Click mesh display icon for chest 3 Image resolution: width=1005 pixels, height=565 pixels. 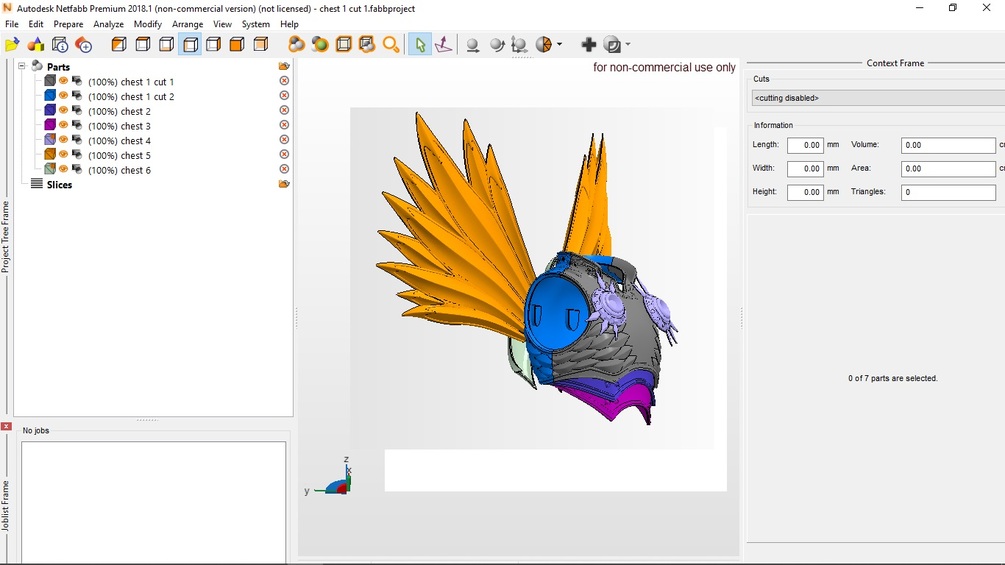77,126
